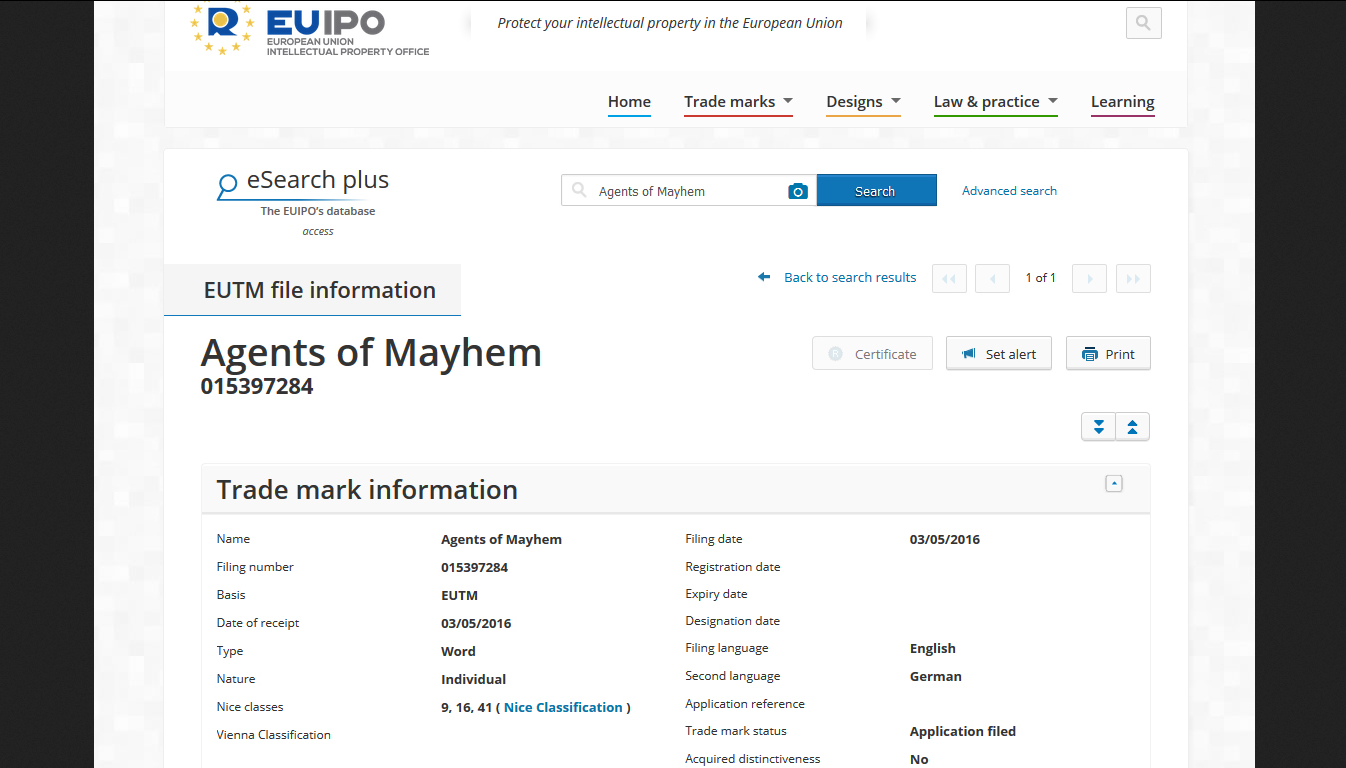
Task: Click the Basis value EUTM
Action: point(459,595)
